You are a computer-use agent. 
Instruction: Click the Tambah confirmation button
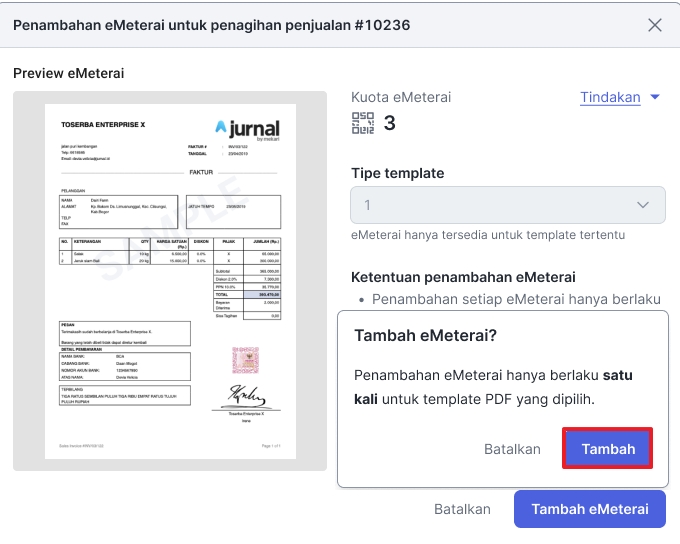pos(608,449)
